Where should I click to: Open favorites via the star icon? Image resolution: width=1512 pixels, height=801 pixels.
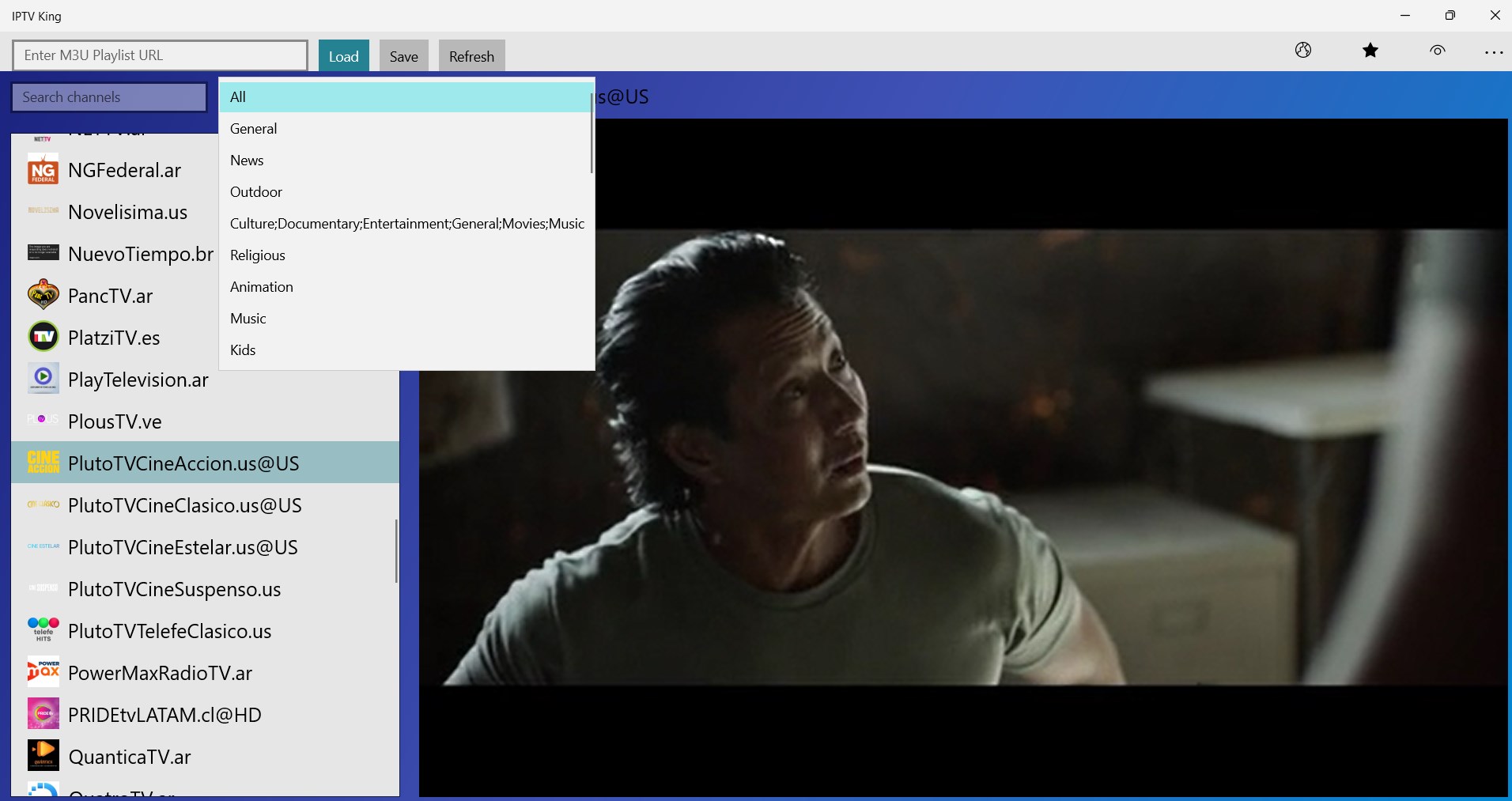[x=1370, y=51]
